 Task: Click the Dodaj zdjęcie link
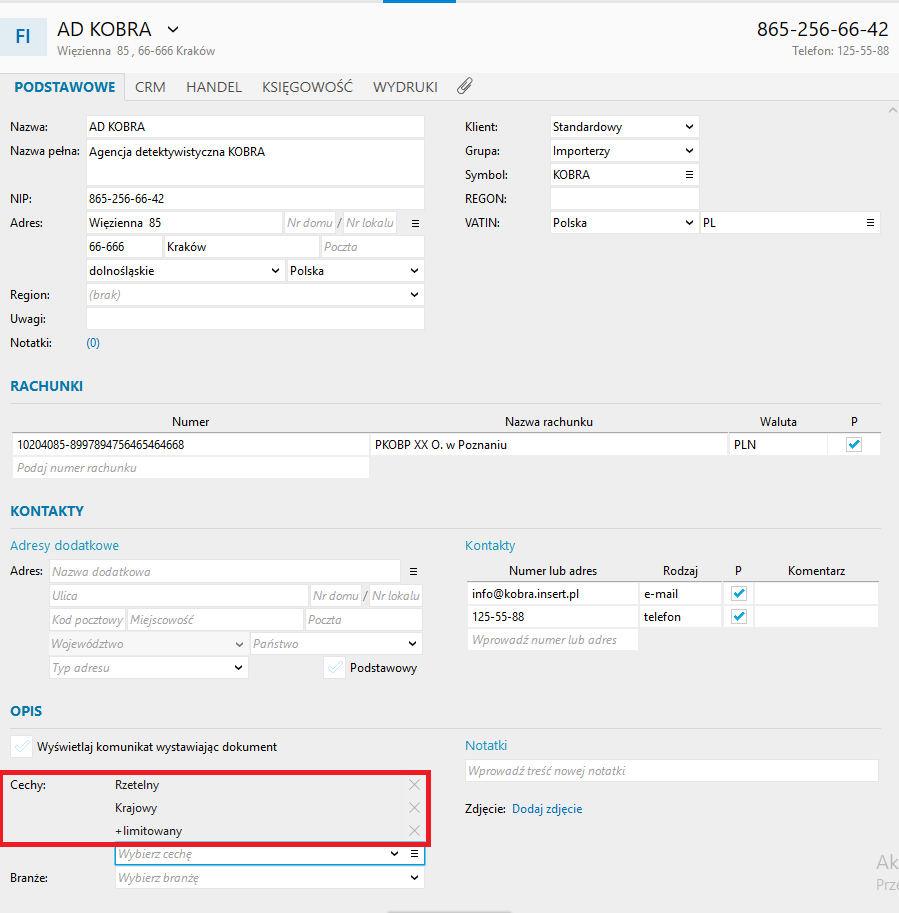coord(547,809)
